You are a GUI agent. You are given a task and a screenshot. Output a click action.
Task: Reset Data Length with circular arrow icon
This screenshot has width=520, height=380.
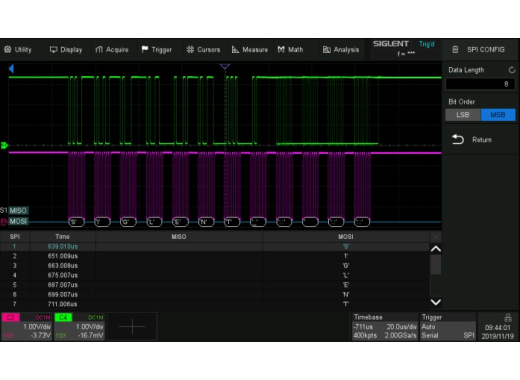[x=512, y=70]
